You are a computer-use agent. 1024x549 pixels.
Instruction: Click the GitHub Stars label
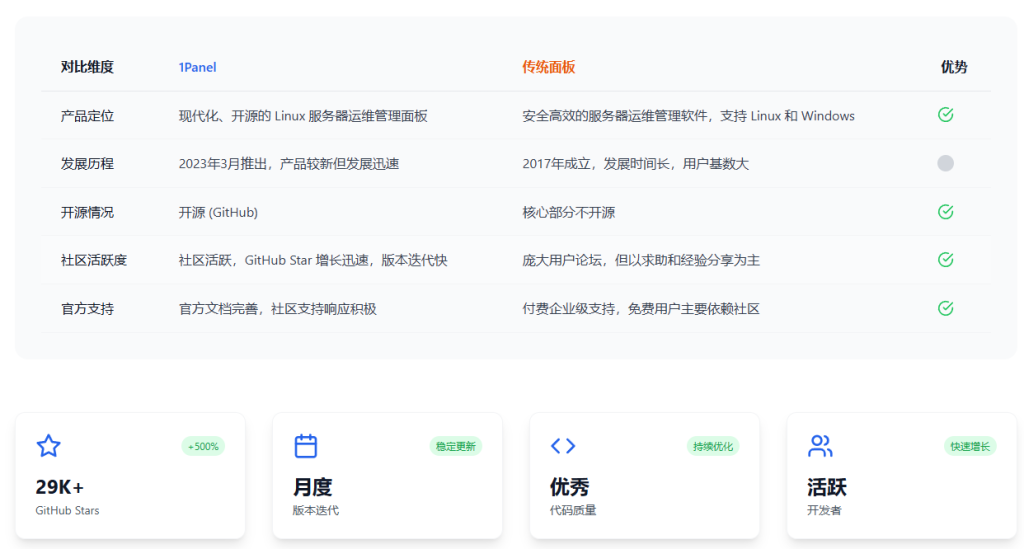pyautogui.click(x=67, y=510)
